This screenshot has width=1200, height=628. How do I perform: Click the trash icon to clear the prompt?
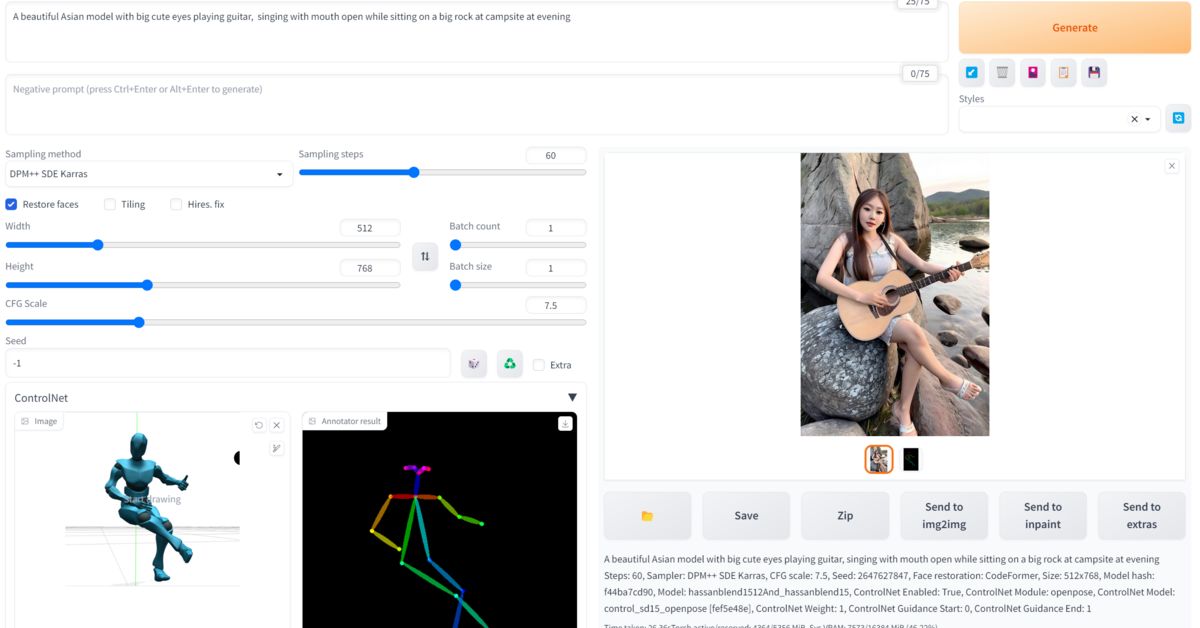(x=1002, y=73)
